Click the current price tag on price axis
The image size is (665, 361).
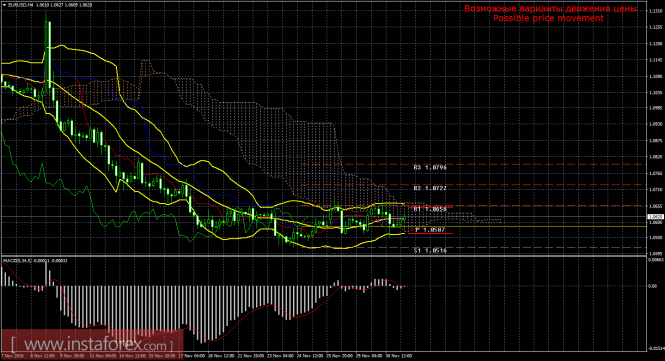[x=654, y=217]
